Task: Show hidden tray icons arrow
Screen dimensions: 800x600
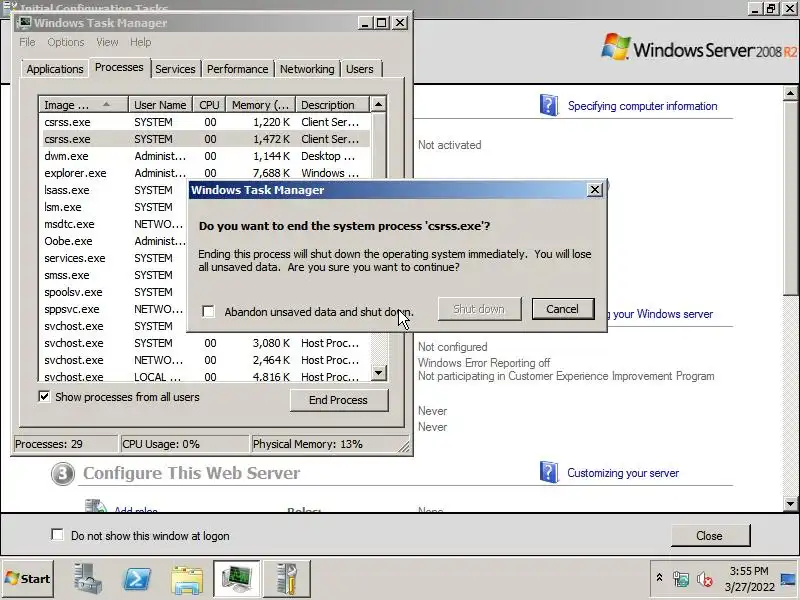Action: tap(659, 578)
